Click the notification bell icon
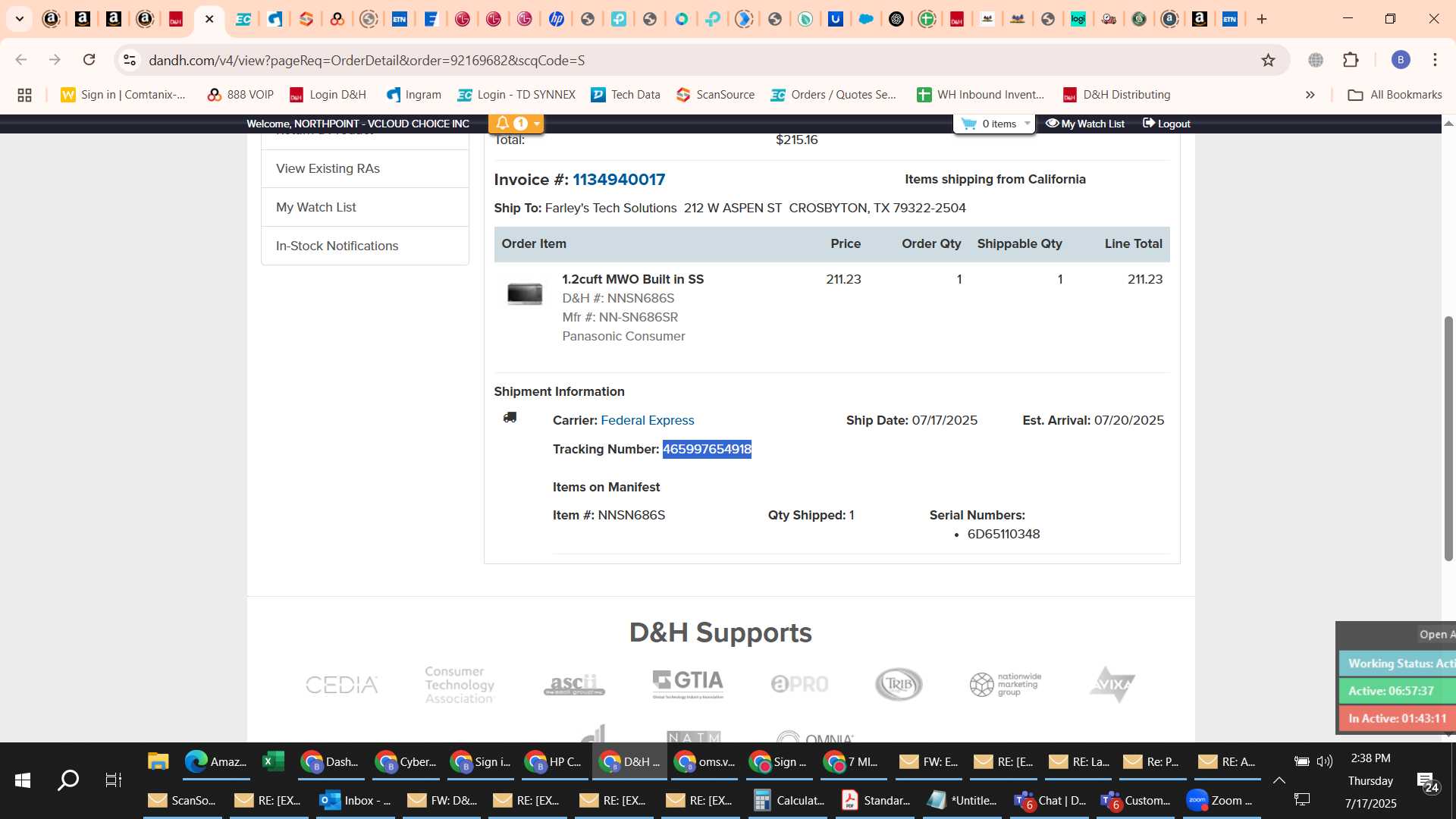Viewport: 1456px width, 819px height. (503, 124)
